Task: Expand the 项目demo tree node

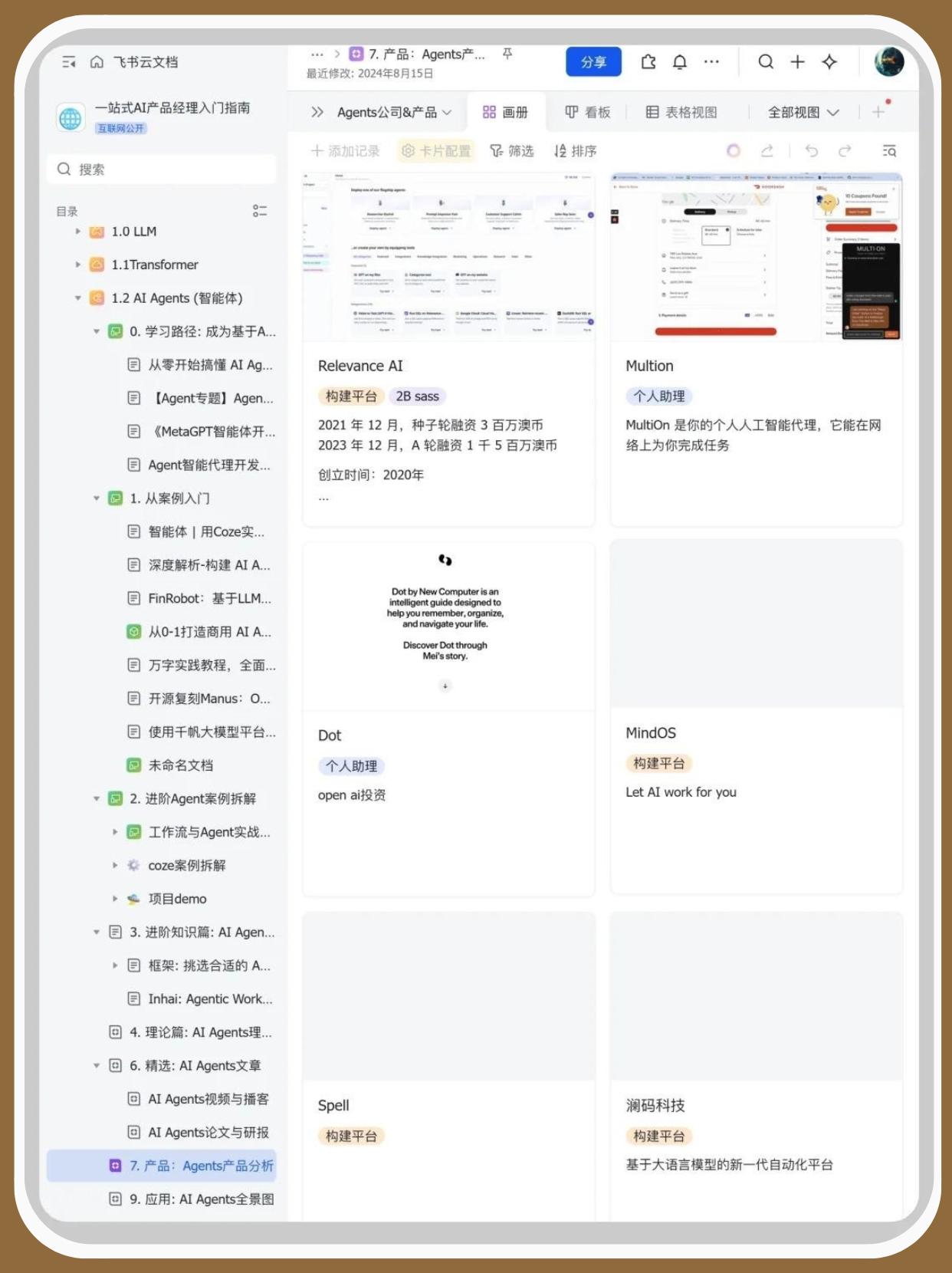Action: click(x=115, y=899)
